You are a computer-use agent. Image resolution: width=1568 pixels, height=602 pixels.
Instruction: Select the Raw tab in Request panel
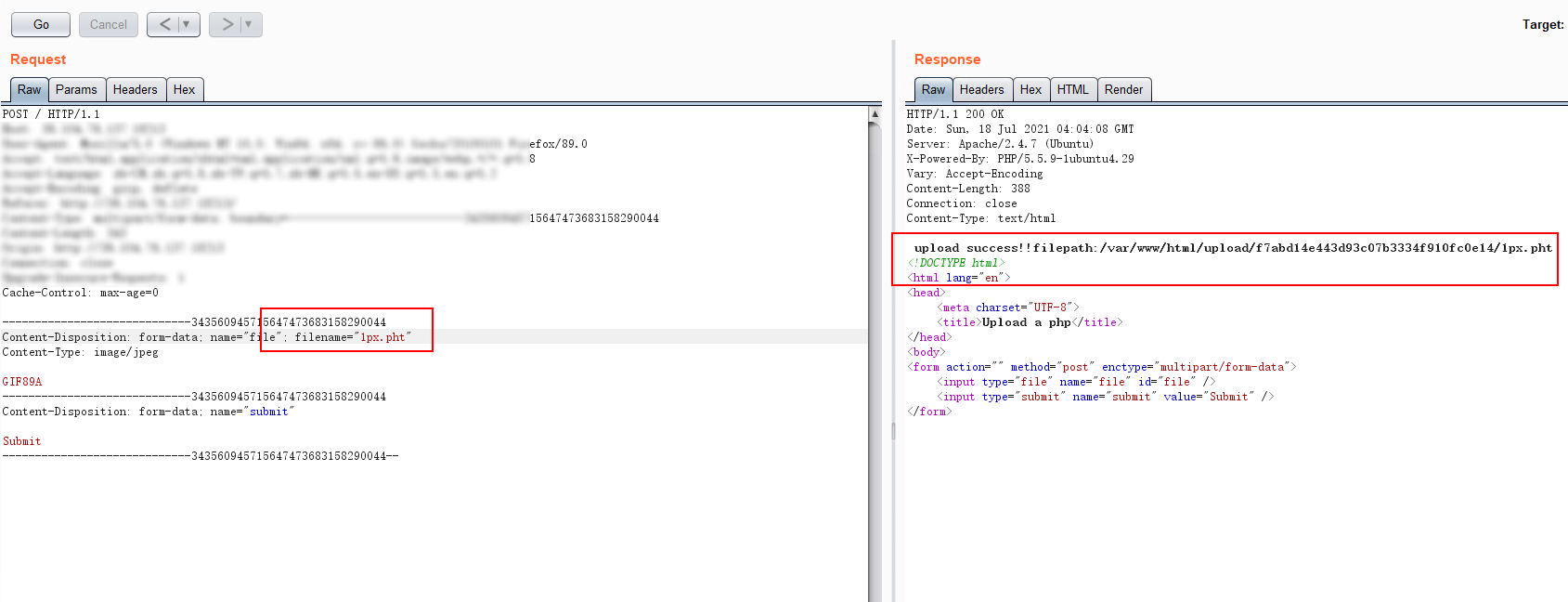[29, 89]
